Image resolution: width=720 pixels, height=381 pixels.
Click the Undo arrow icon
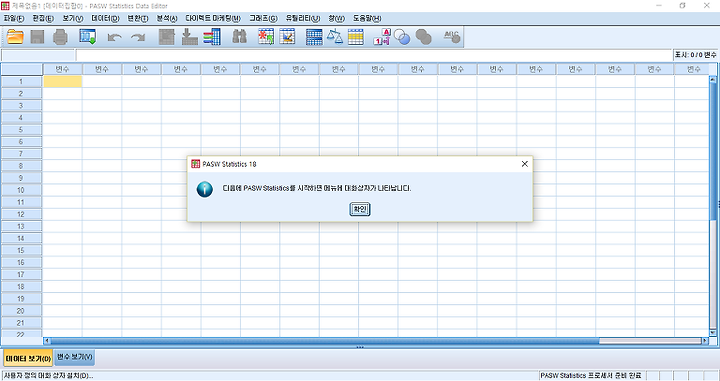pos(114,37)
